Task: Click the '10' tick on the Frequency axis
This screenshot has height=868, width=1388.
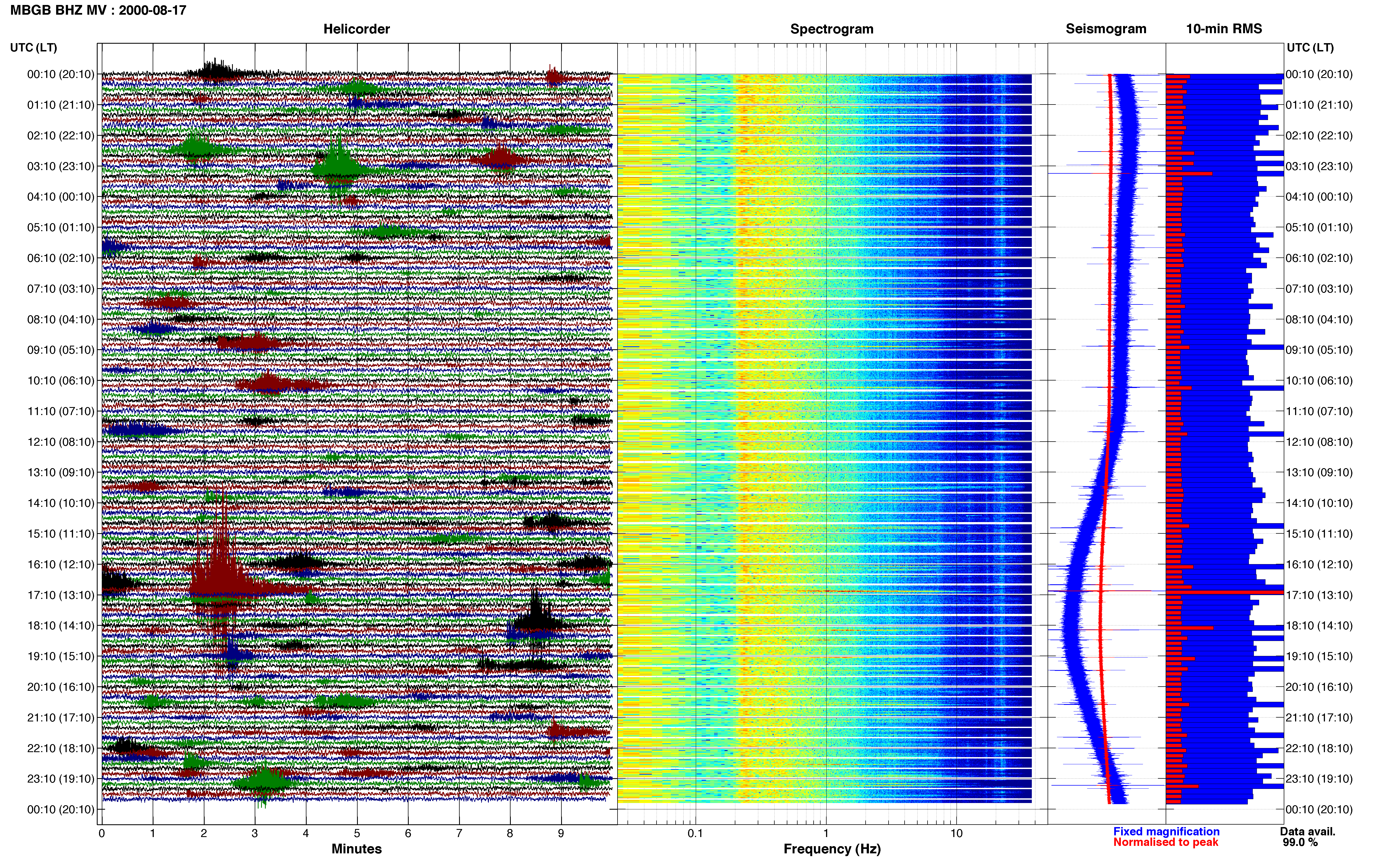Action: pyautogui.click(x=956, y=833)
